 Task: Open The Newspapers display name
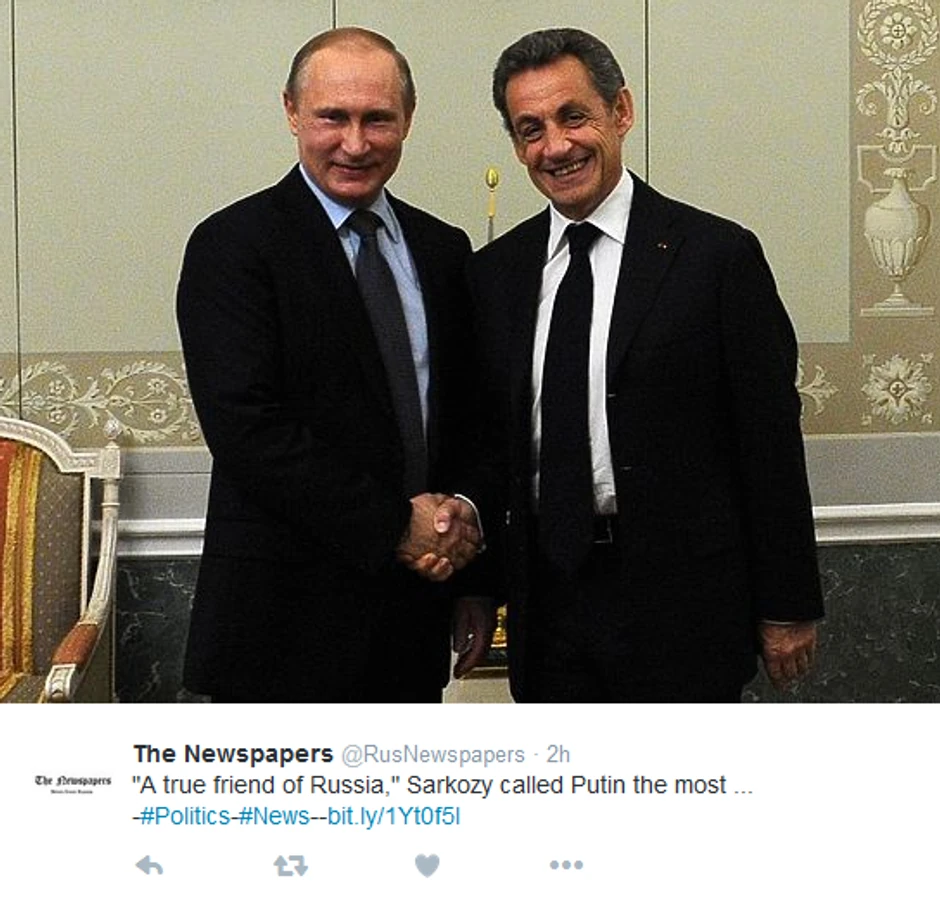233,754
